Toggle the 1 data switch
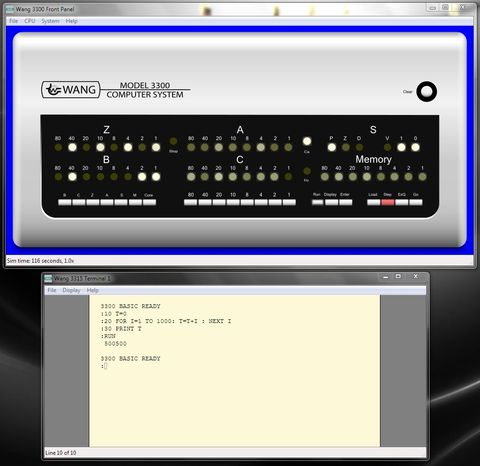 point(289,202)
